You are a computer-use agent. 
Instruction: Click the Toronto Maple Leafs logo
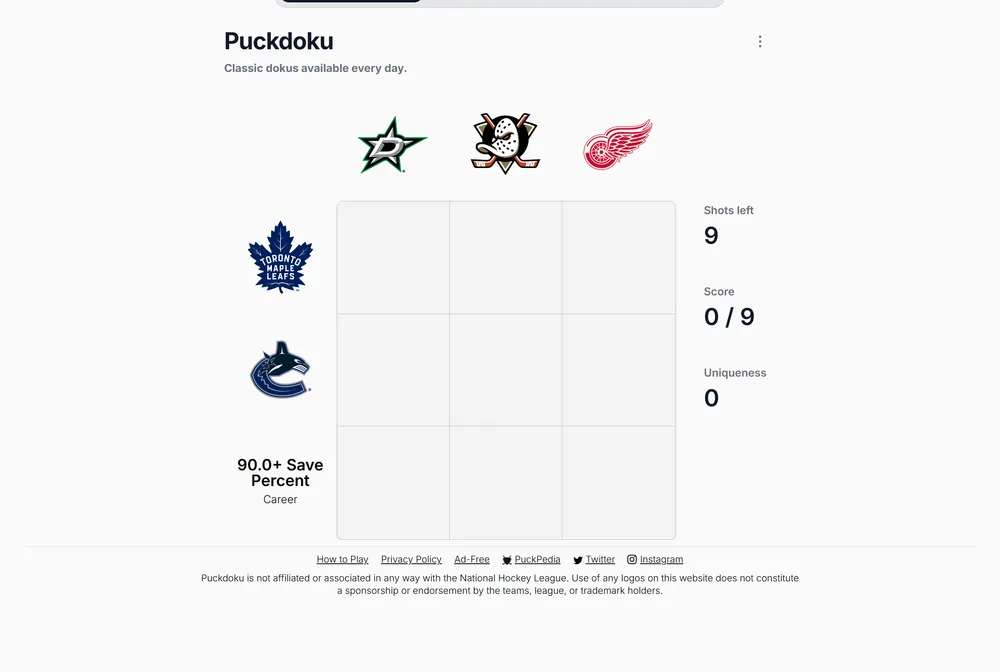(x=280, y=257)
